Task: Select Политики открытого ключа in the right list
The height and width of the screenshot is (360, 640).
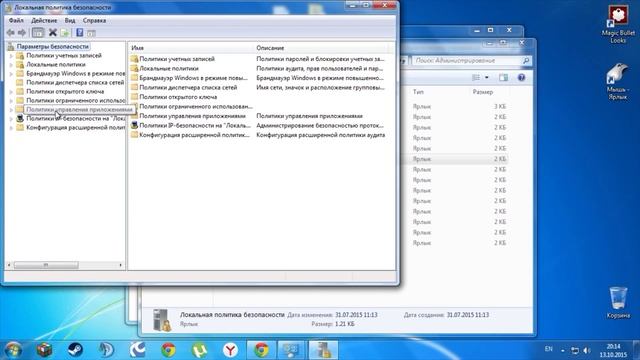Action: pos(178,97)
